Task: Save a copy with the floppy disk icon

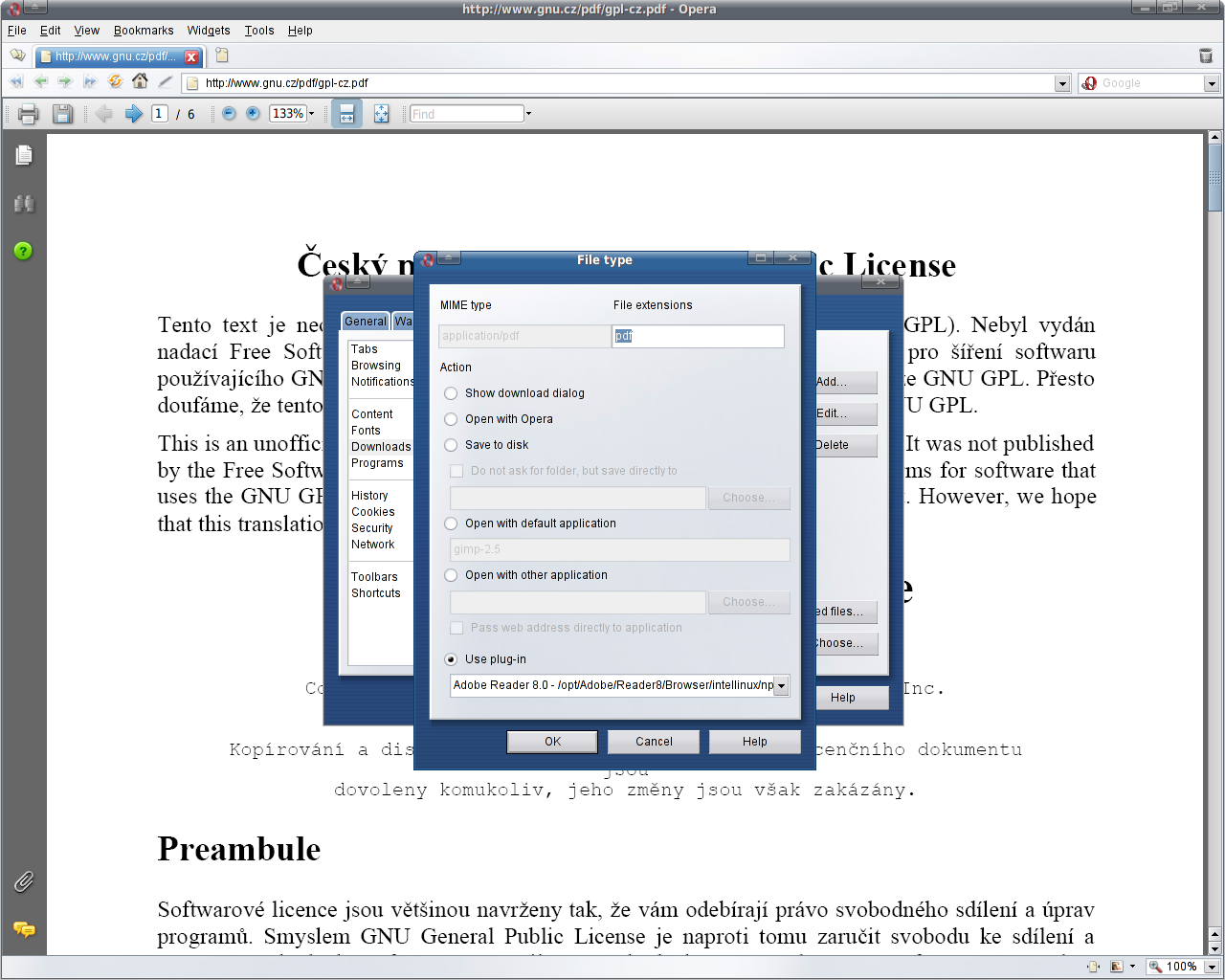Action: coord(62,114)
